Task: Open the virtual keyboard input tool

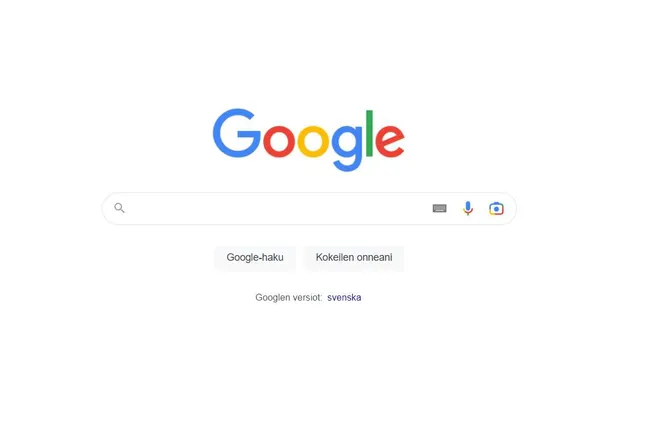Action: tap(439, 208)
